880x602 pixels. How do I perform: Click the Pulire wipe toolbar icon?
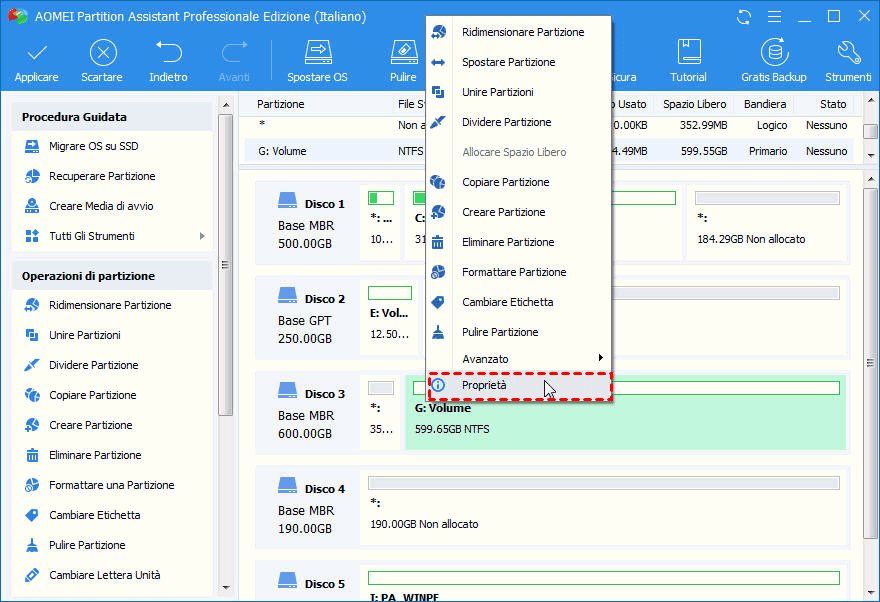(404, 52)
